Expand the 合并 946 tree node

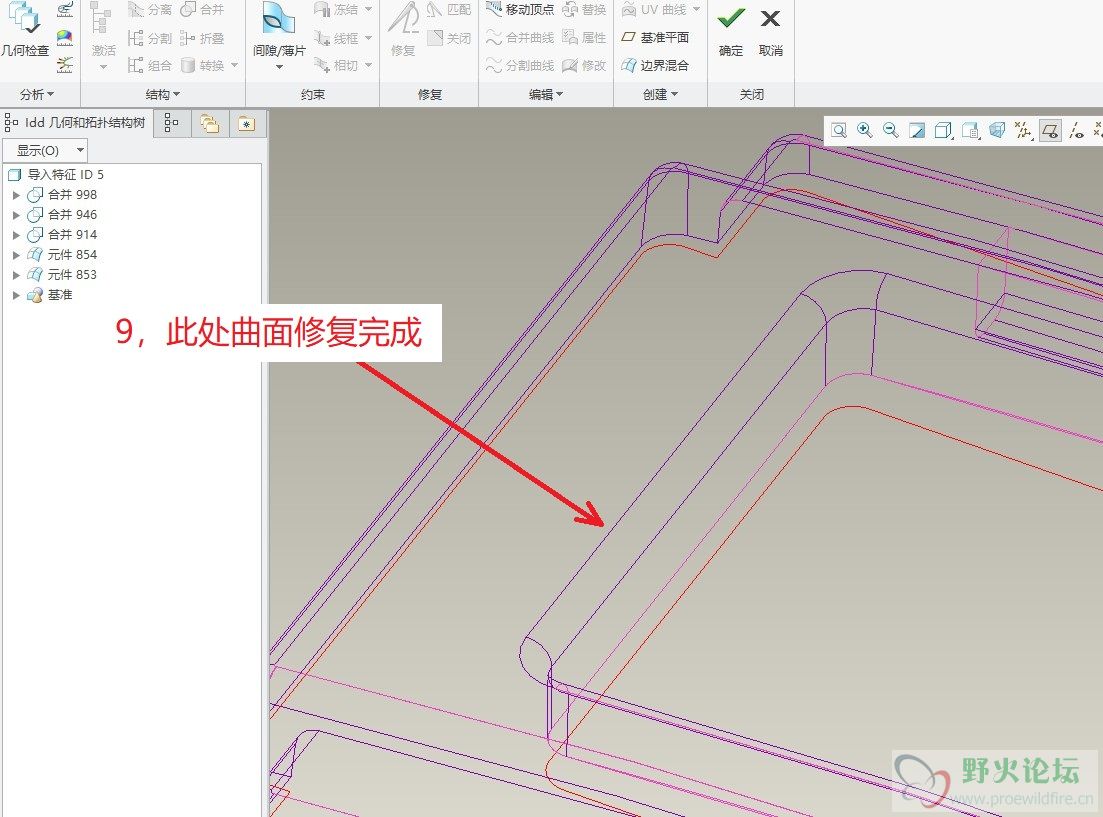coord(16,215)
